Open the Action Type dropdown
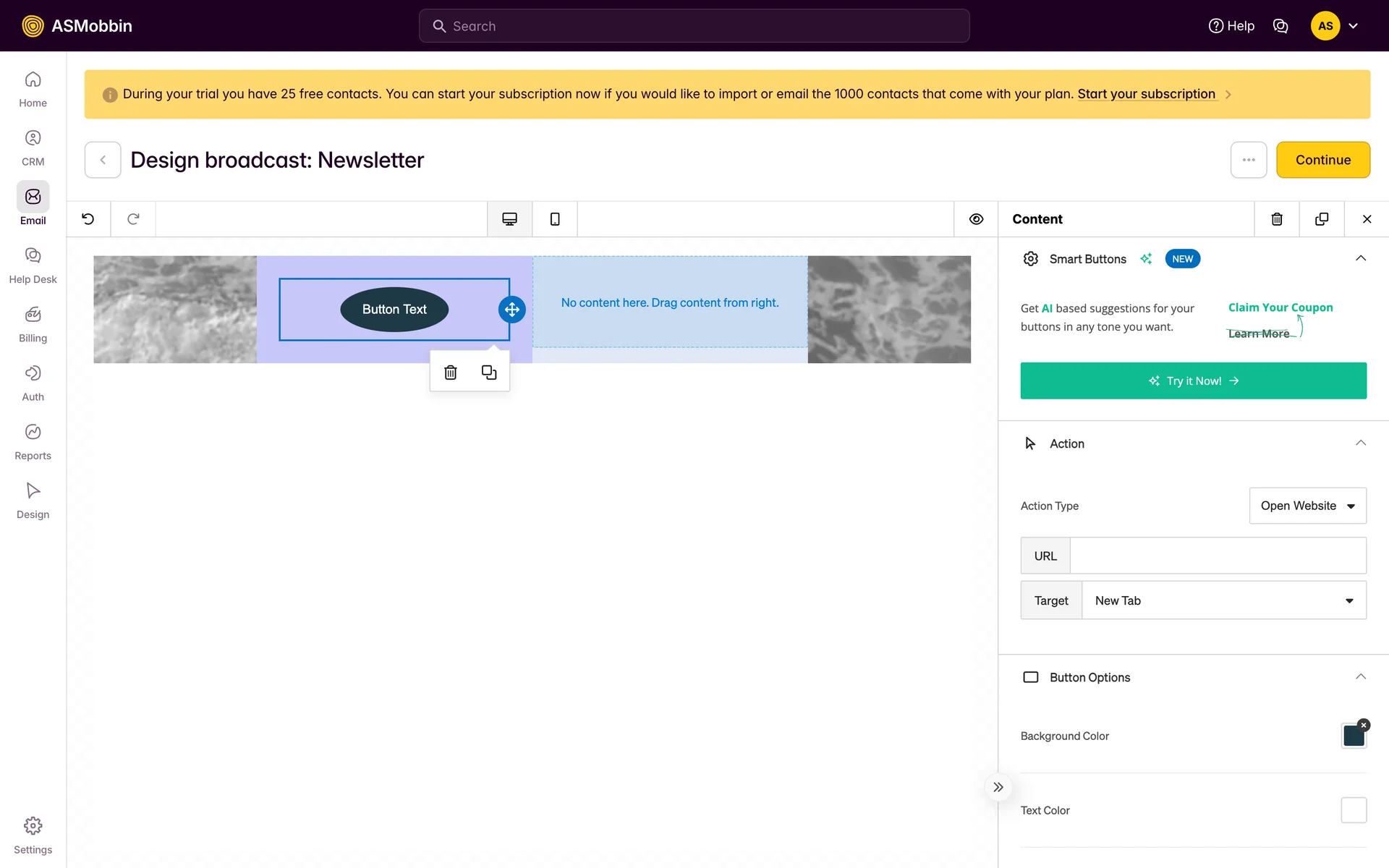1389x868 pixels. [1307, 506]
